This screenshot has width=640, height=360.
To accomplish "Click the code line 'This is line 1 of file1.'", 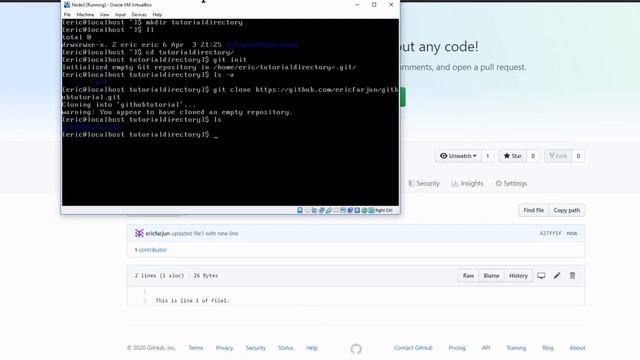I will (x=192, y=300).
